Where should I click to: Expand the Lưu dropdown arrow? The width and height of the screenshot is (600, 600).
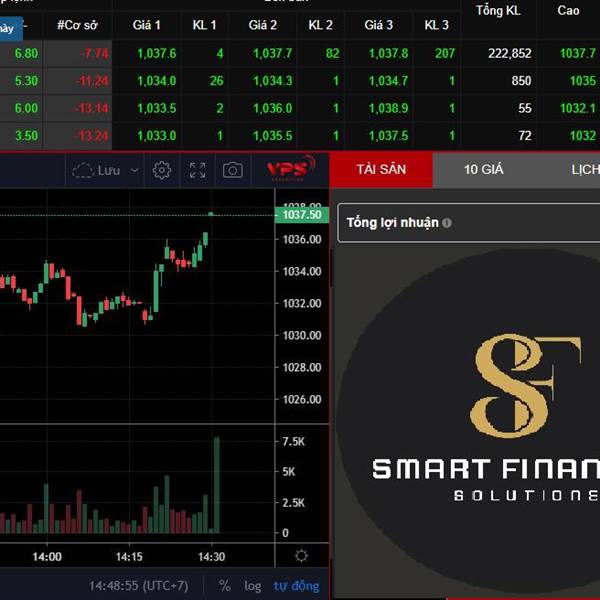(134, 170)
